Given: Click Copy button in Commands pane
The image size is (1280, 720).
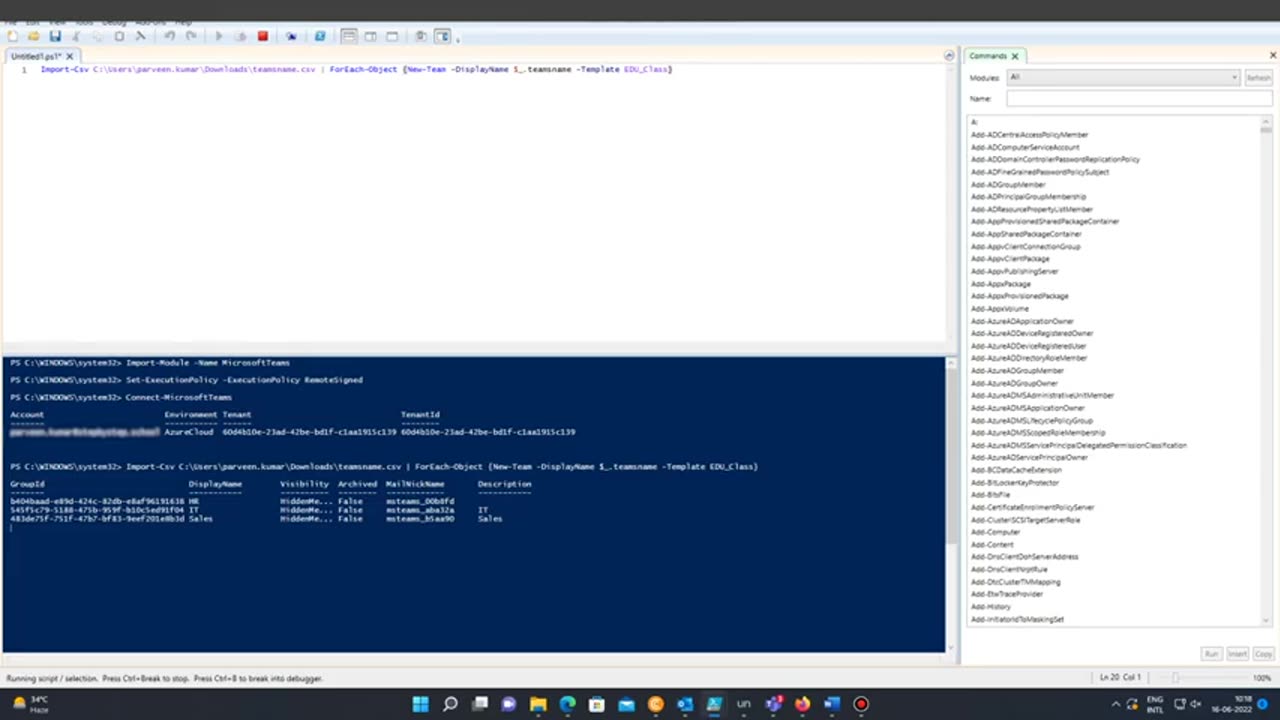Looking at the screenshot, I should tap(1263, 654).
